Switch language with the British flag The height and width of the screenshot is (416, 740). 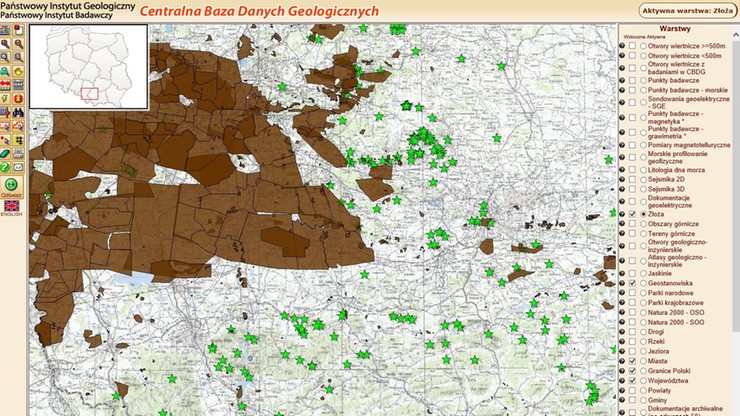click(11, 206)
